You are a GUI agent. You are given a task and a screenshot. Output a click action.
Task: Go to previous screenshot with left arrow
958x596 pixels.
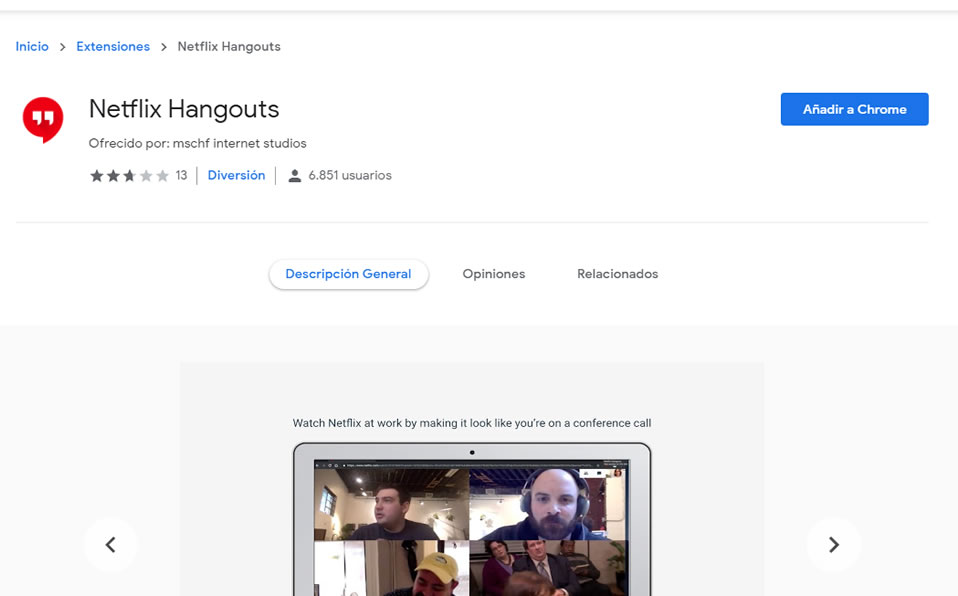click(111, 545)
